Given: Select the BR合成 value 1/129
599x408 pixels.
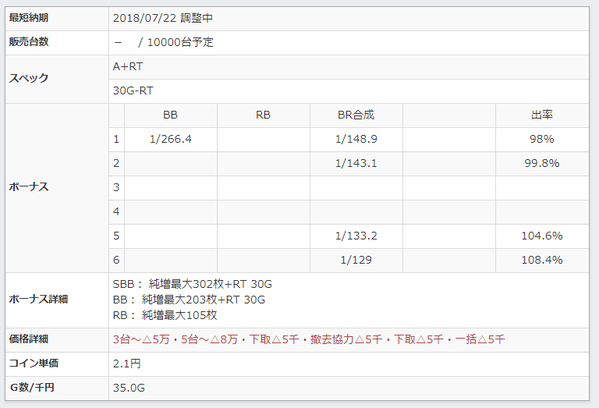Looking at the screenshot, I should point(356,260).
